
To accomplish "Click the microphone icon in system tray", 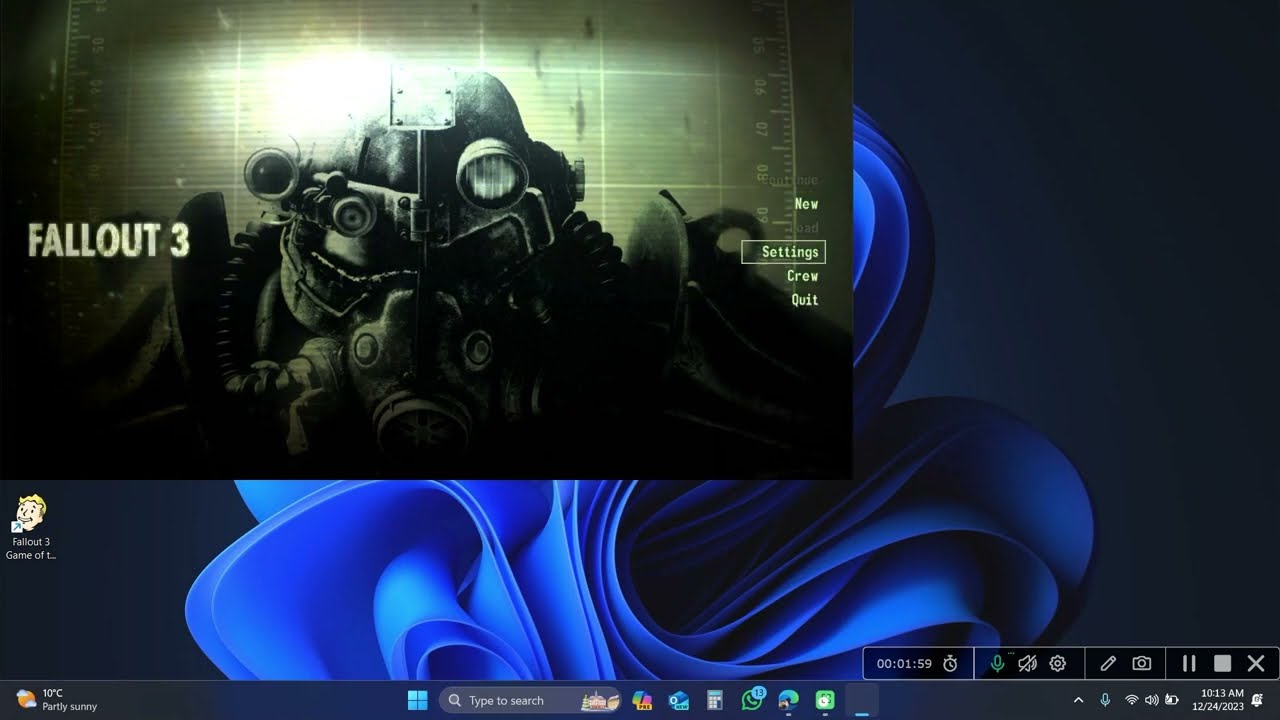I will click(x=1105, y=700).
